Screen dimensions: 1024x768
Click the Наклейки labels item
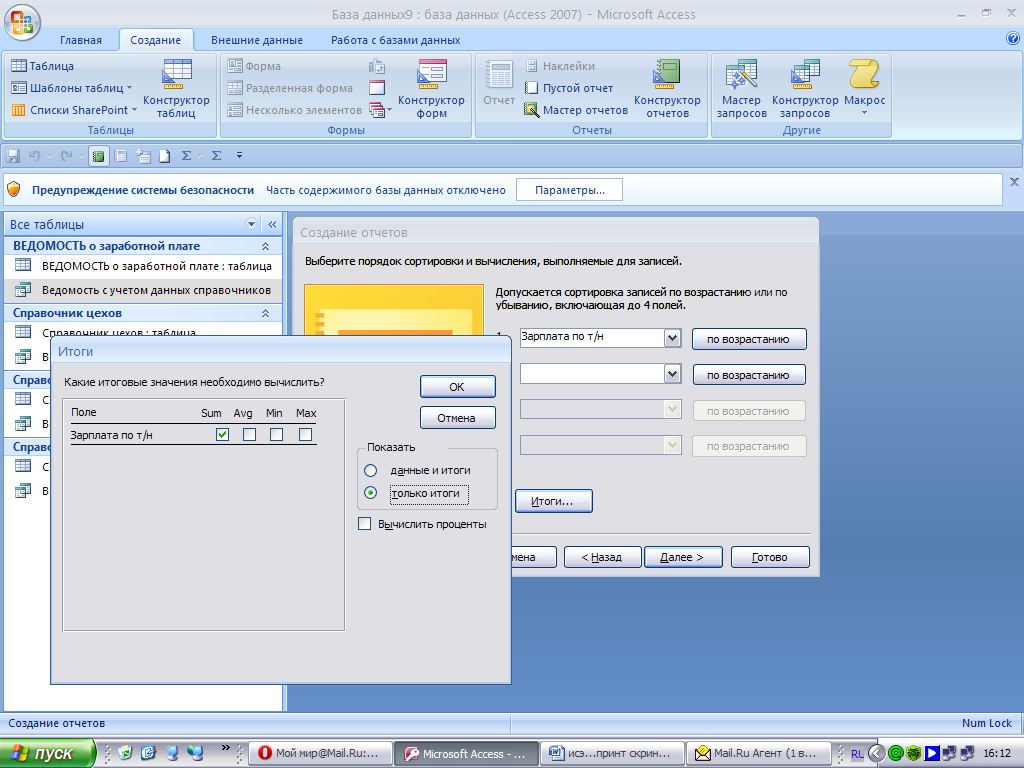(x=560, y=66)
